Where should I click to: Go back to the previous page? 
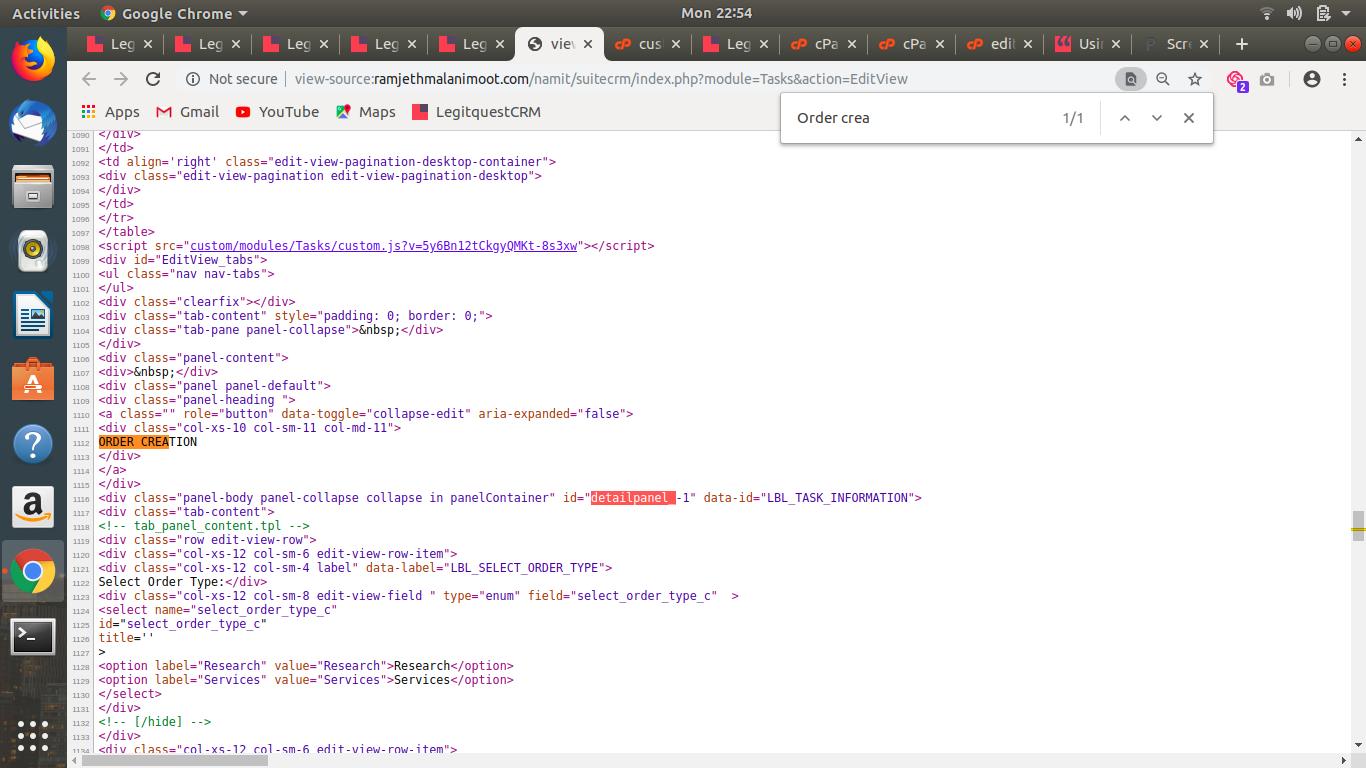pyautogui.click(x=89, y=79)
